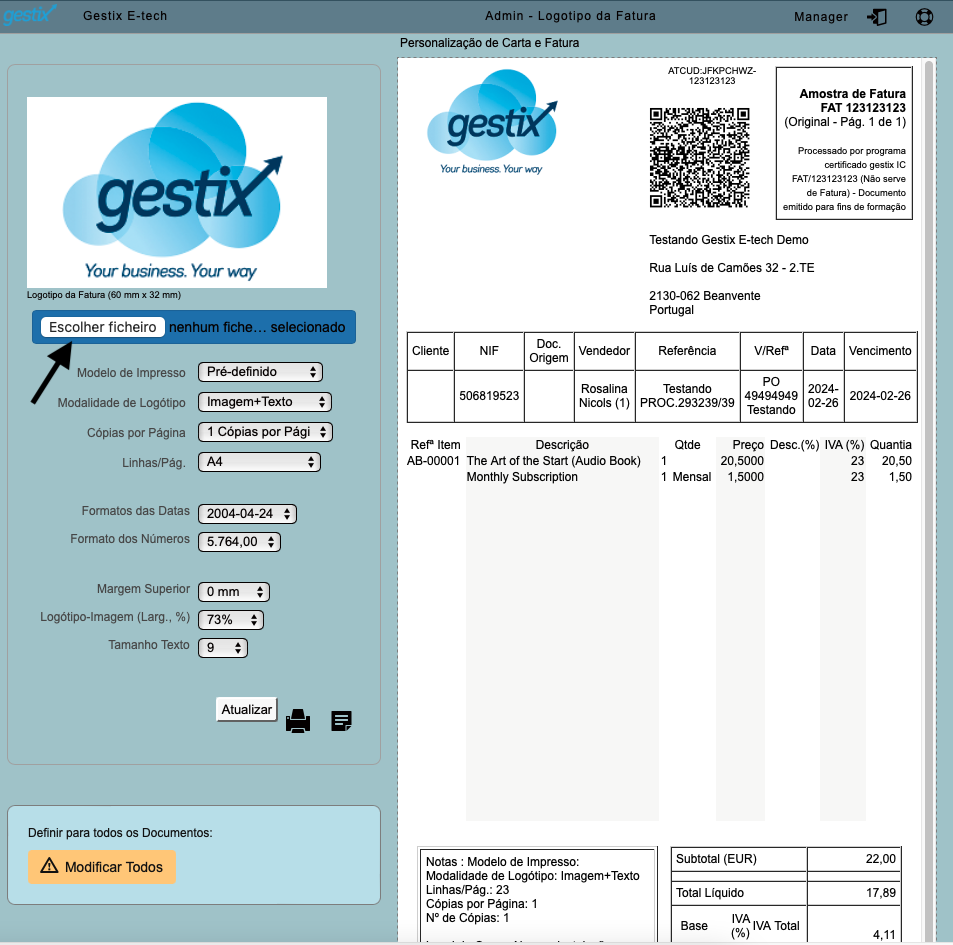
Task: Click Manager in the header
Action: click(x=821, y=16)
